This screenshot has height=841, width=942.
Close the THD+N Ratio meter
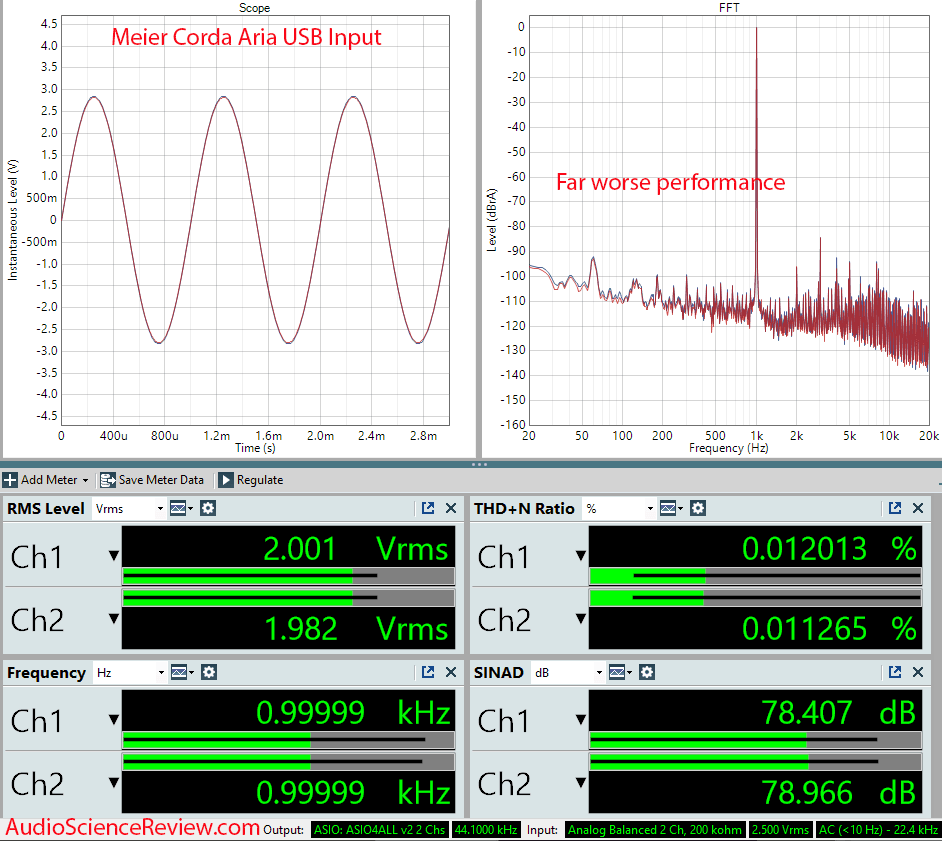point(918,508)
